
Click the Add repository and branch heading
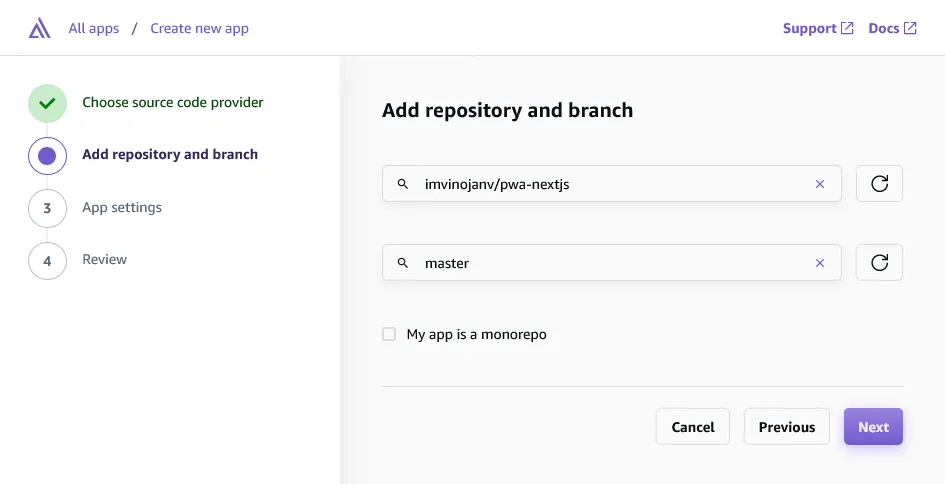point(507,110)
